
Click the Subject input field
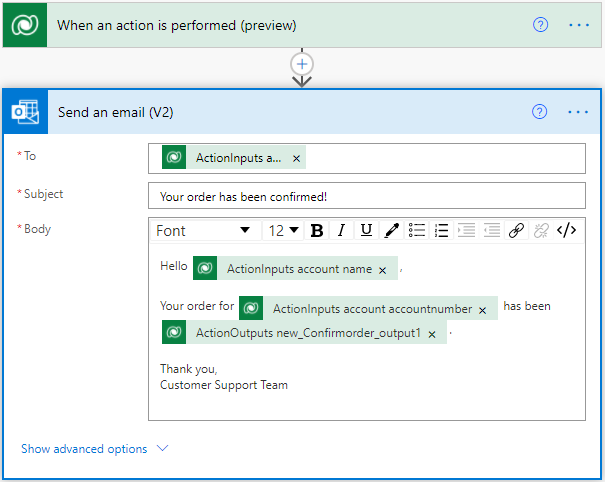(367, 196)
